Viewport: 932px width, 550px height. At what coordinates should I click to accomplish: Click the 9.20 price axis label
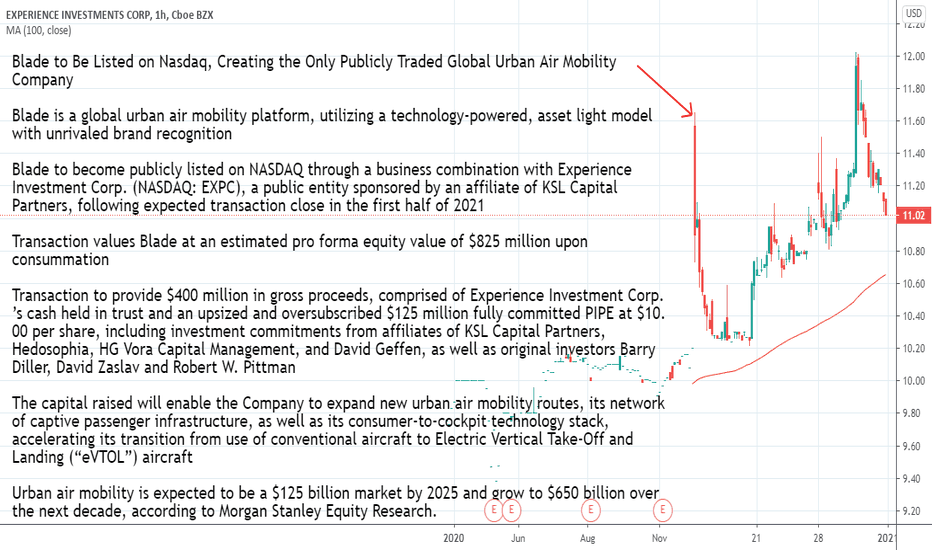point(914,511)
